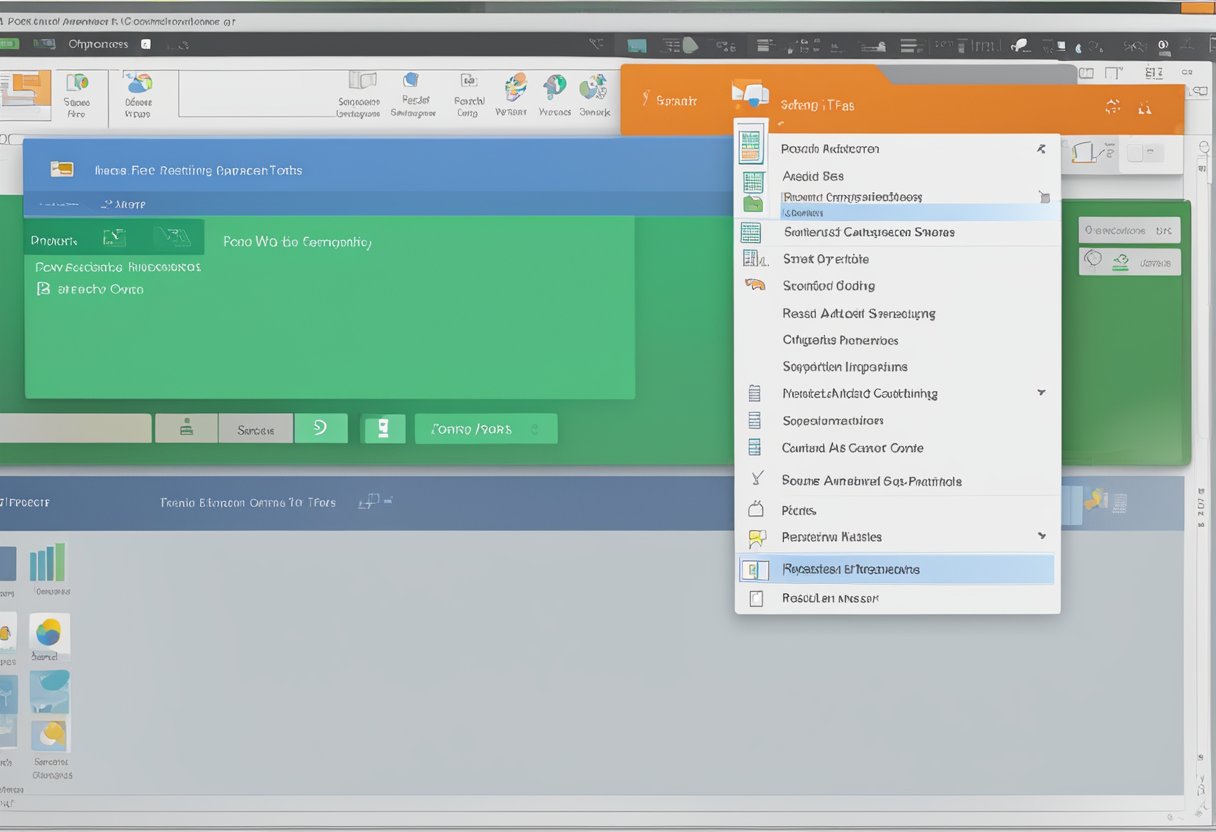1216x832 pixels.
Task: Click the green square icon in bottom button row
Action: (383, 429)
